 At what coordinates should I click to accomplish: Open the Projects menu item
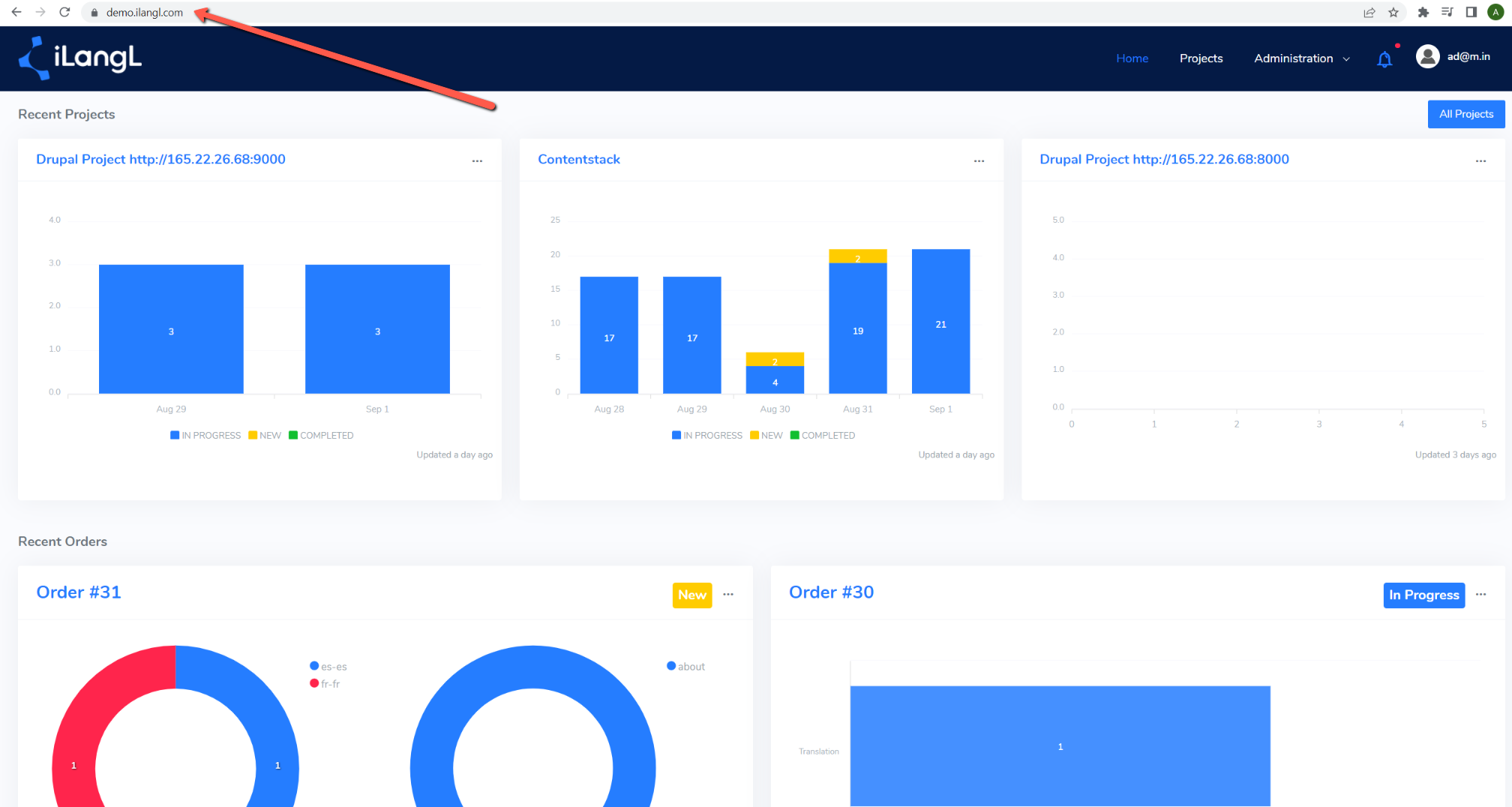[x=1201, y=58]
